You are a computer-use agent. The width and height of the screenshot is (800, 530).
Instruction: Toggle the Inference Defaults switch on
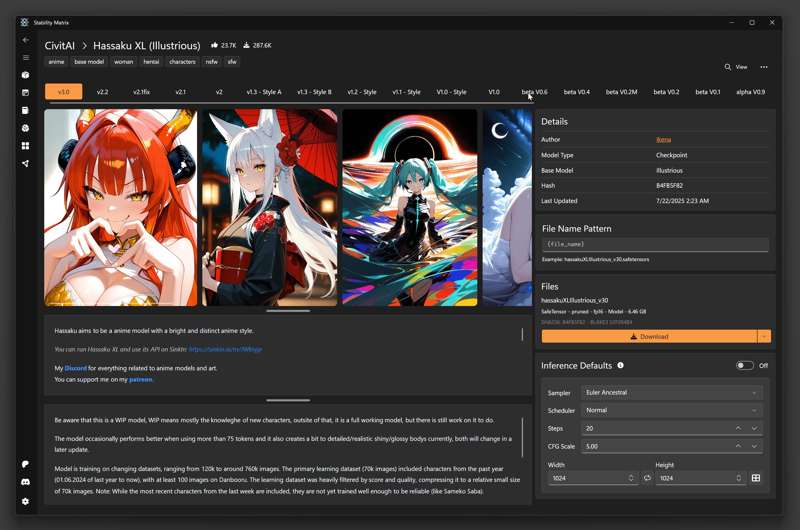[745, 366]
